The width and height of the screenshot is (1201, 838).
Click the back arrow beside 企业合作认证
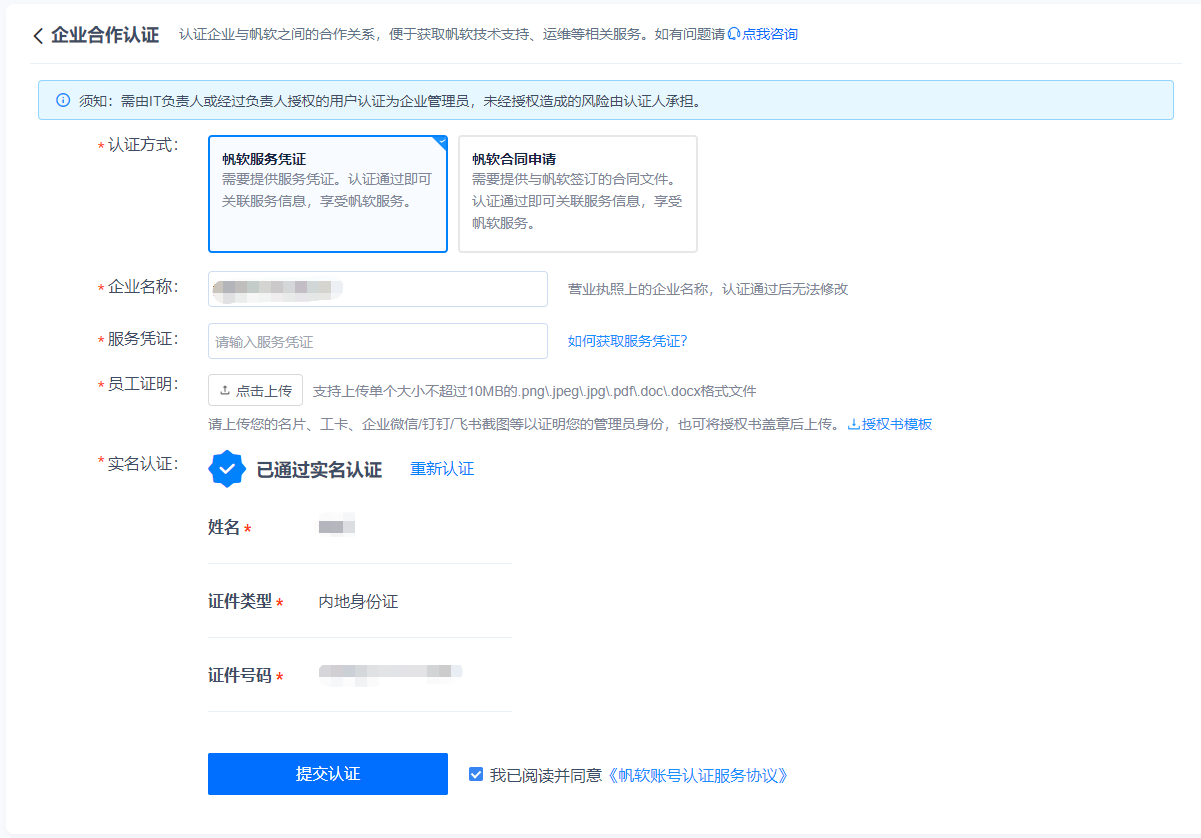[38, 36]
